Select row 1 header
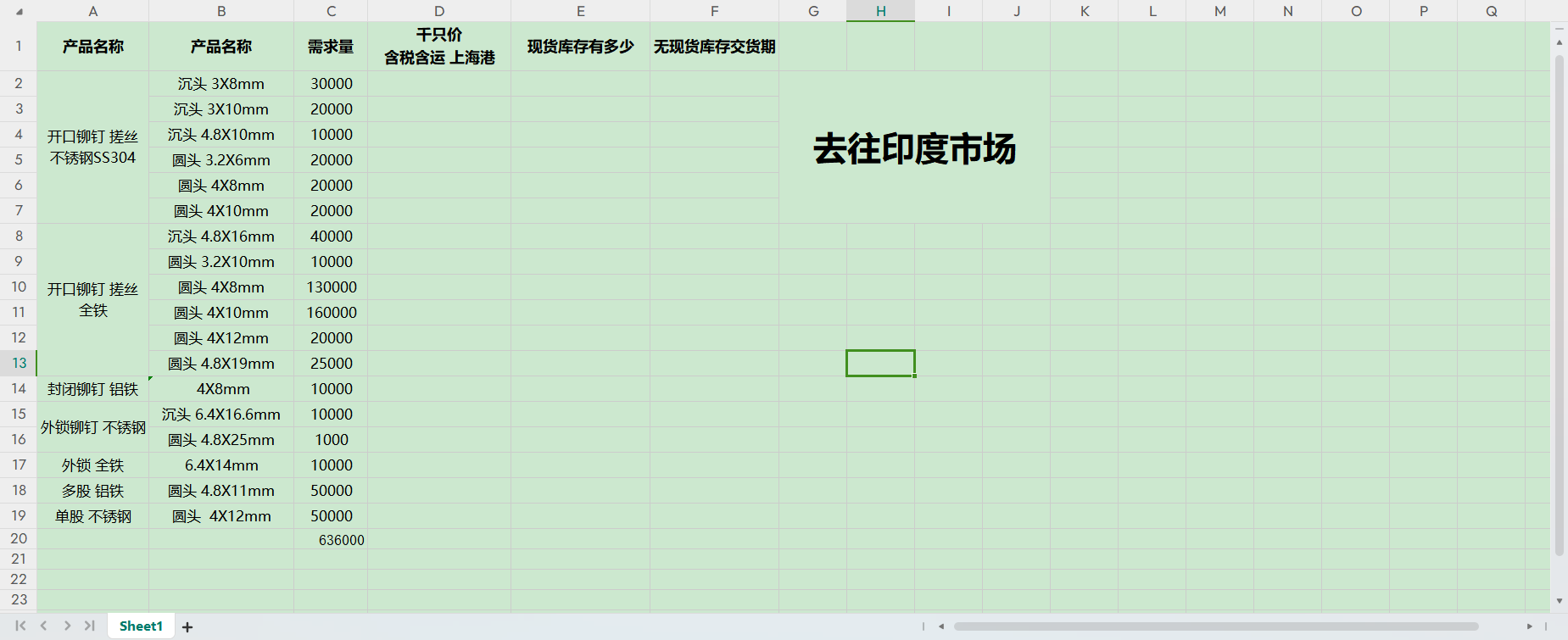Viewport: 1568px width, 640px height. coord(19,46)
